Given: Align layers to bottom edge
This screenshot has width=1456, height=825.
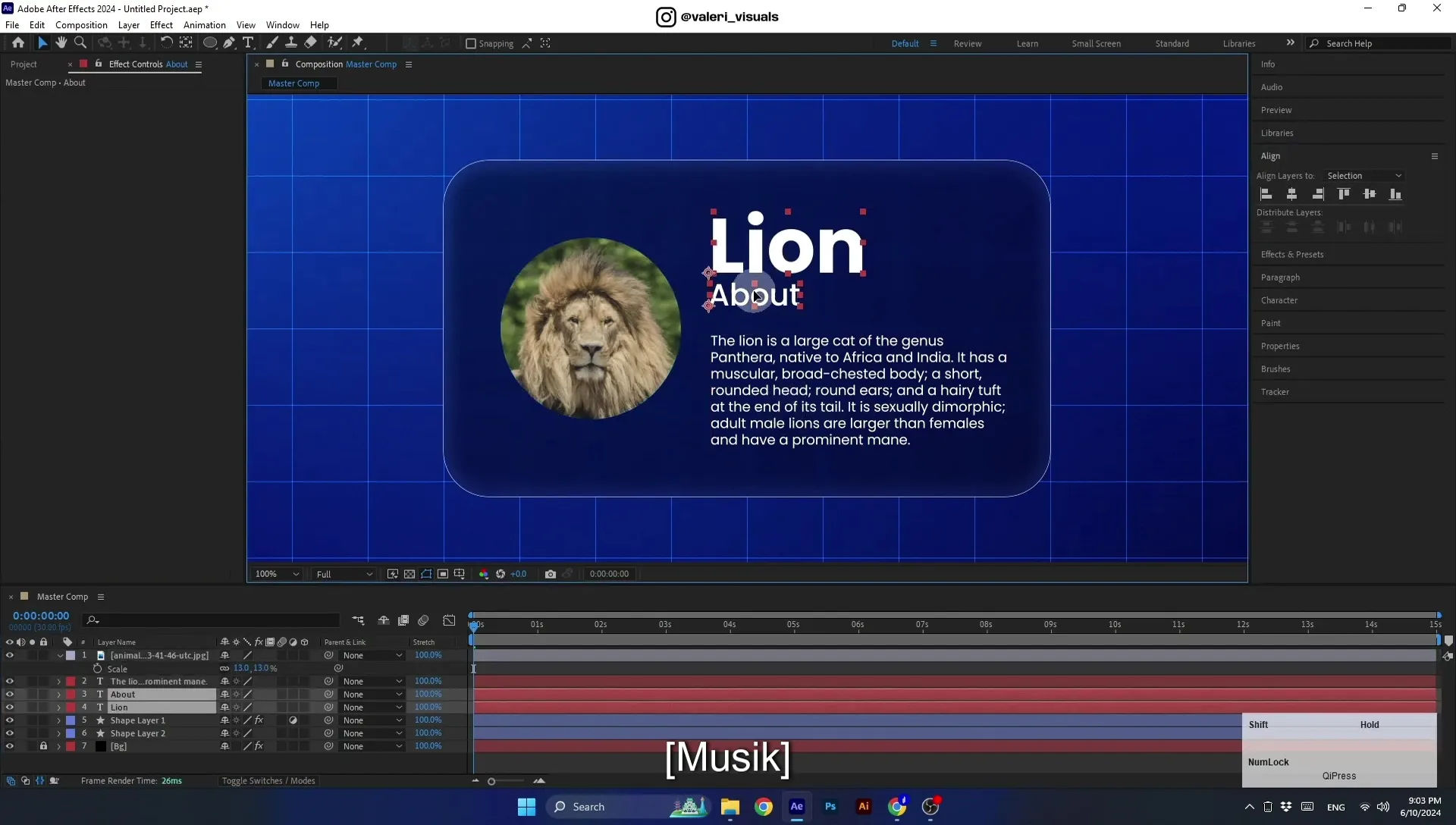Looking at the screenshot, I should point(1395,194).
